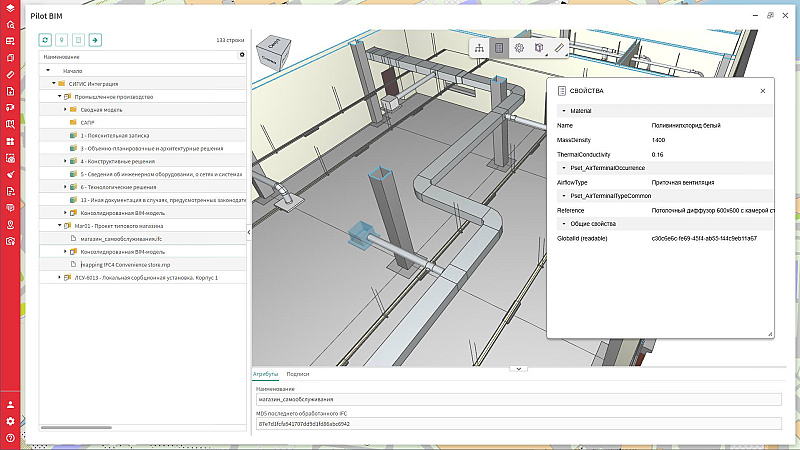Select the Атрибуты tab
This screenshot has width=800, height=450.
click(x=264, y=373)
